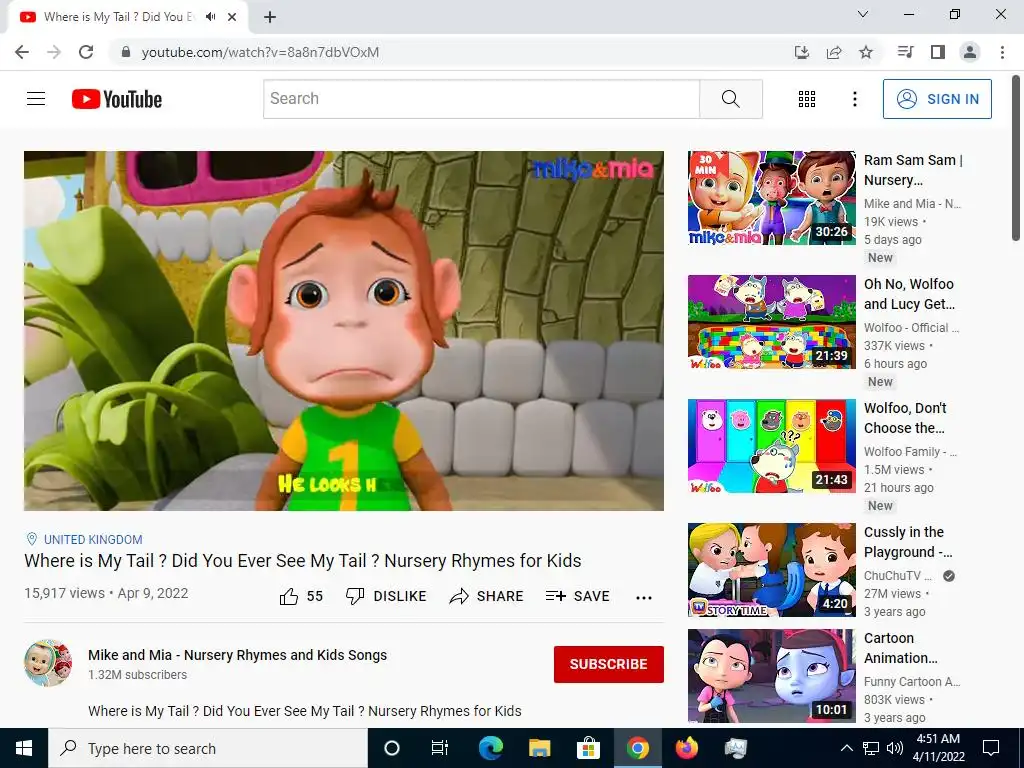Open volume control in tray
The width and height of the screenshot is (1024, 768).
(x=895, y=748)
